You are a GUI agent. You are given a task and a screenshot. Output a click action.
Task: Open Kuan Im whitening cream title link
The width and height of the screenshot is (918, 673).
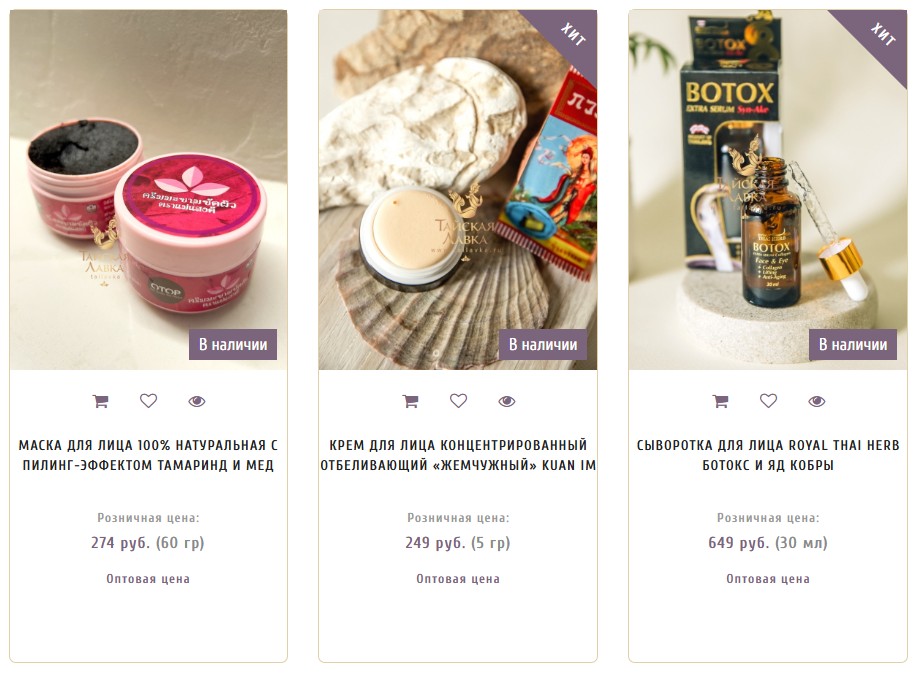[x=458, y=455]
